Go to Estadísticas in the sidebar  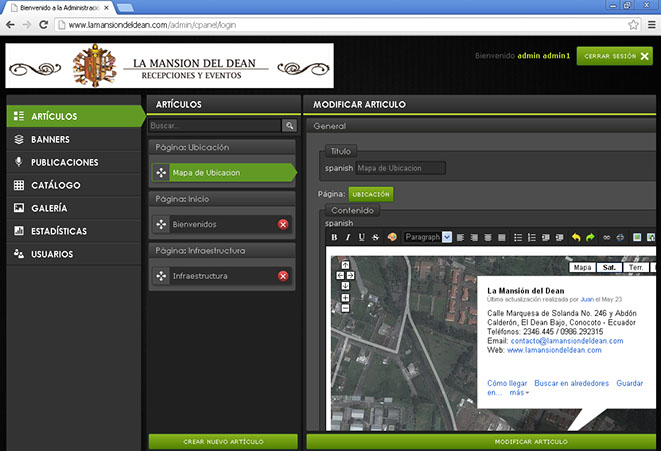[x=58, y=231]
